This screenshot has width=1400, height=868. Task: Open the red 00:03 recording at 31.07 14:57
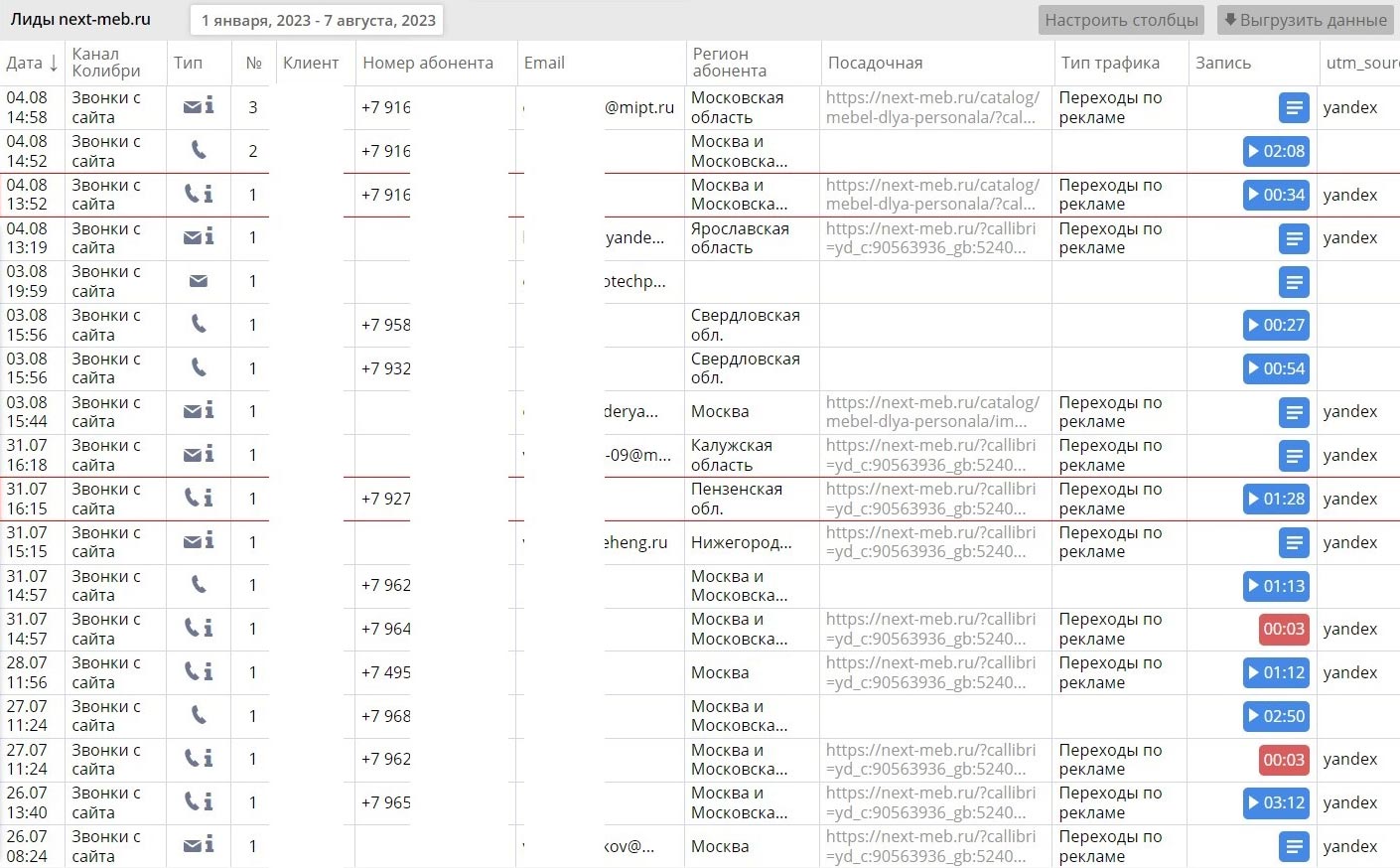click(x=1284, y=629)
